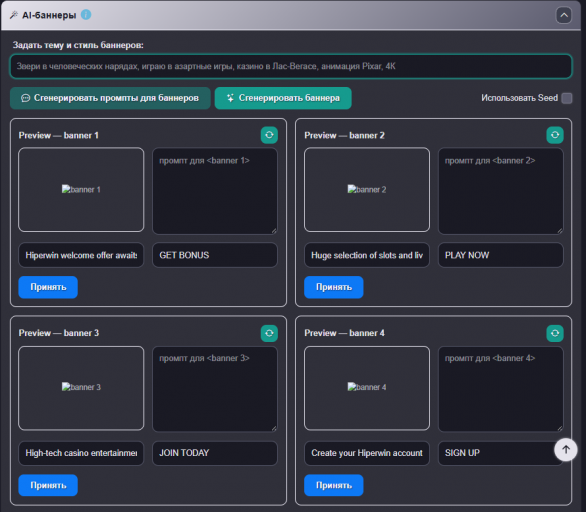Select the banner 2 preview image
Screen dimensions: 586x512
[x=367, y=189]
